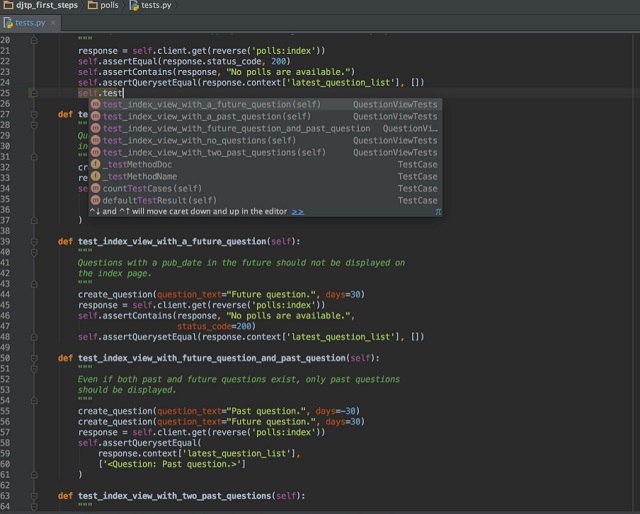Viewport: 640px width, 514px height.
Task: Choose test_index_view_with_future_question_and_past_question suggestion
Action: point(264,129)
